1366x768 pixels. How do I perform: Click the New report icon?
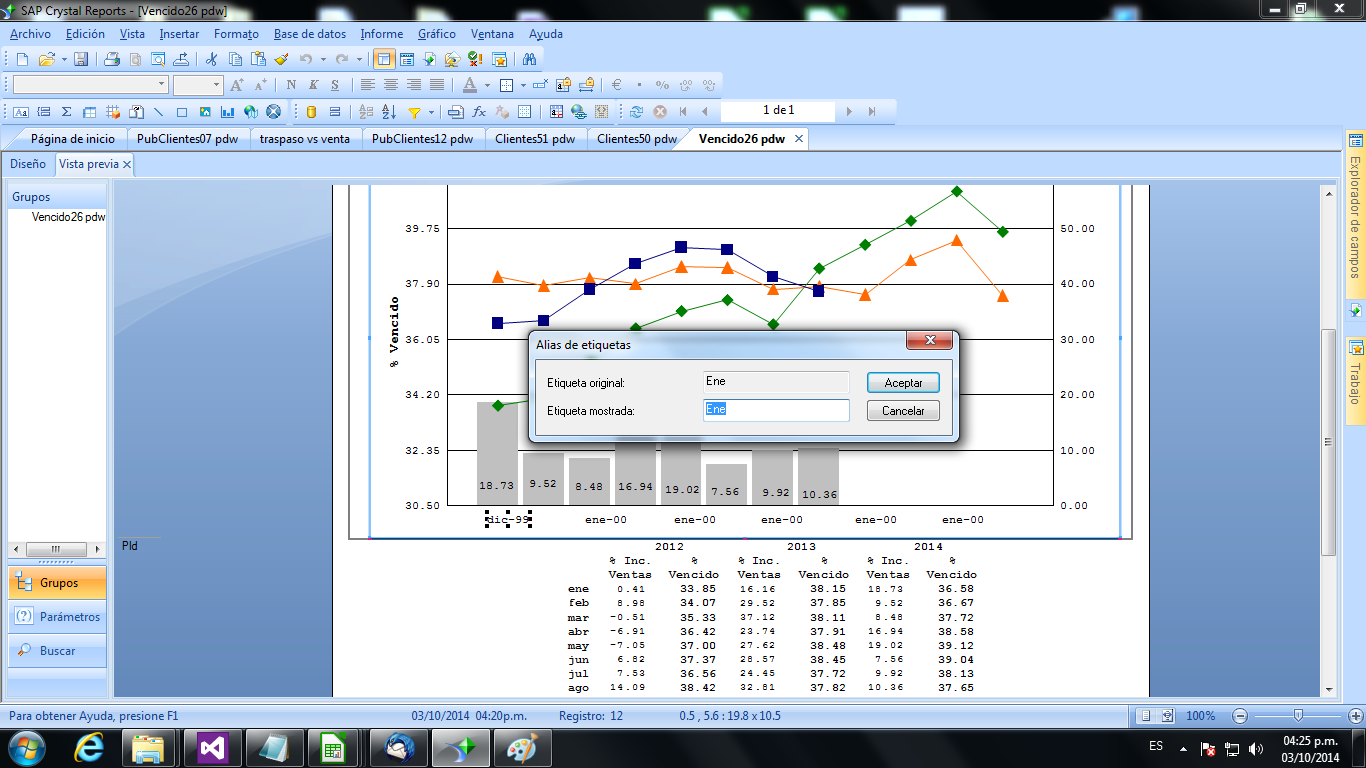(x=22, y=59)
